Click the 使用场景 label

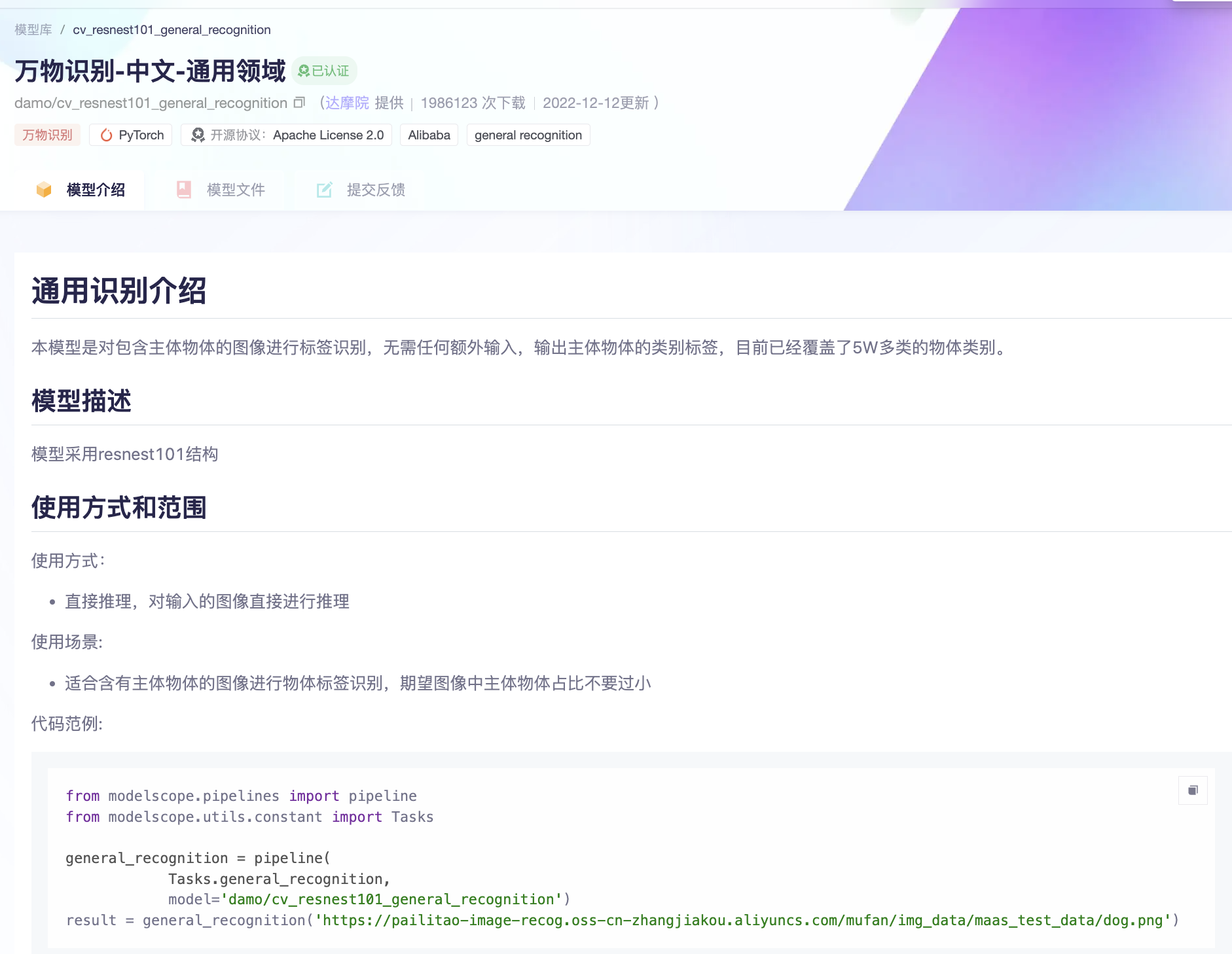tap(67, 642)
